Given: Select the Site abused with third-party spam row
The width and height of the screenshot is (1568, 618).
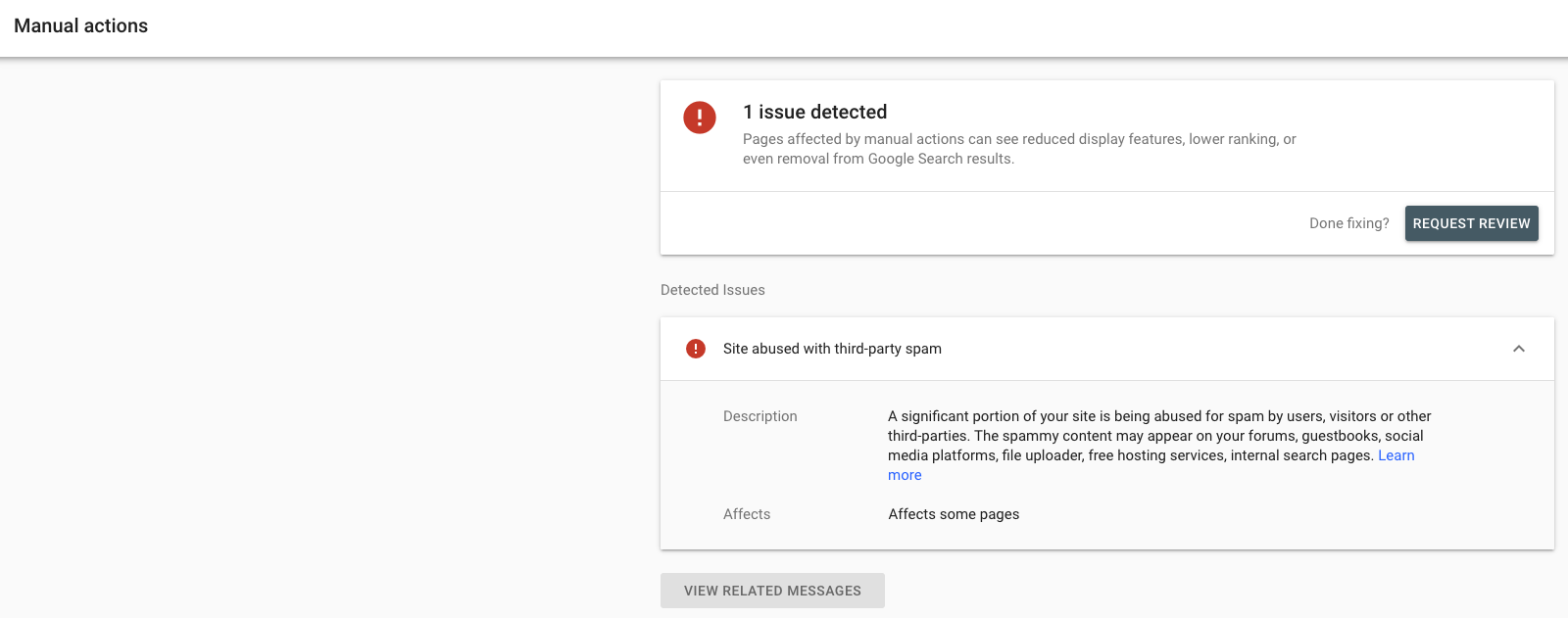Looking at the screenshot, I should 1107,349.
